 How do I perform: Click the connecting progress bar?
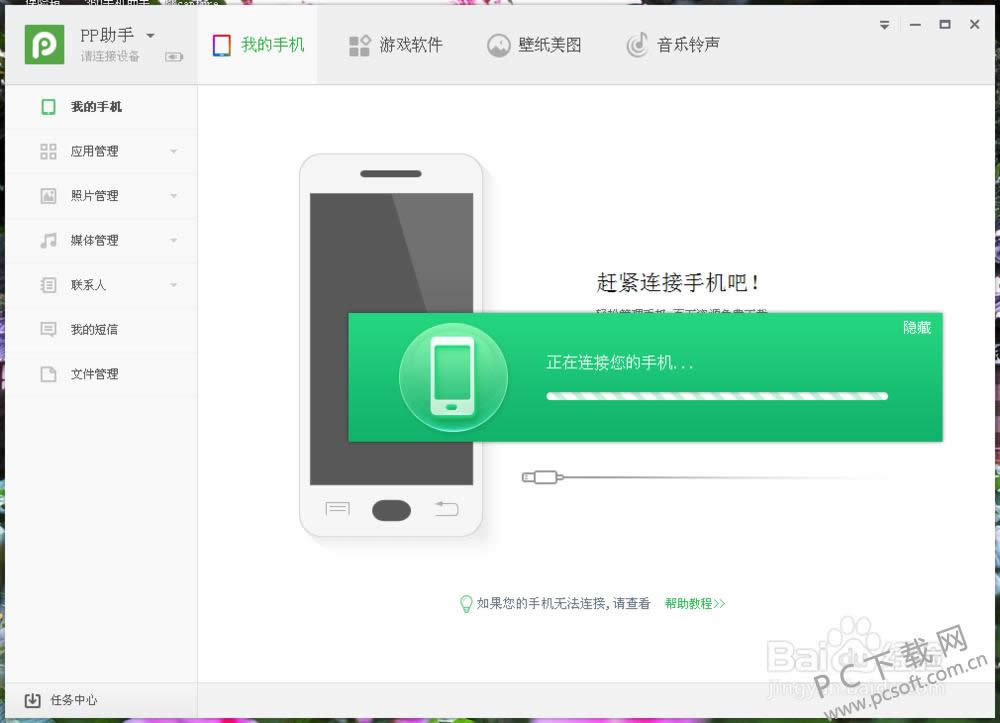click(716, 396)
